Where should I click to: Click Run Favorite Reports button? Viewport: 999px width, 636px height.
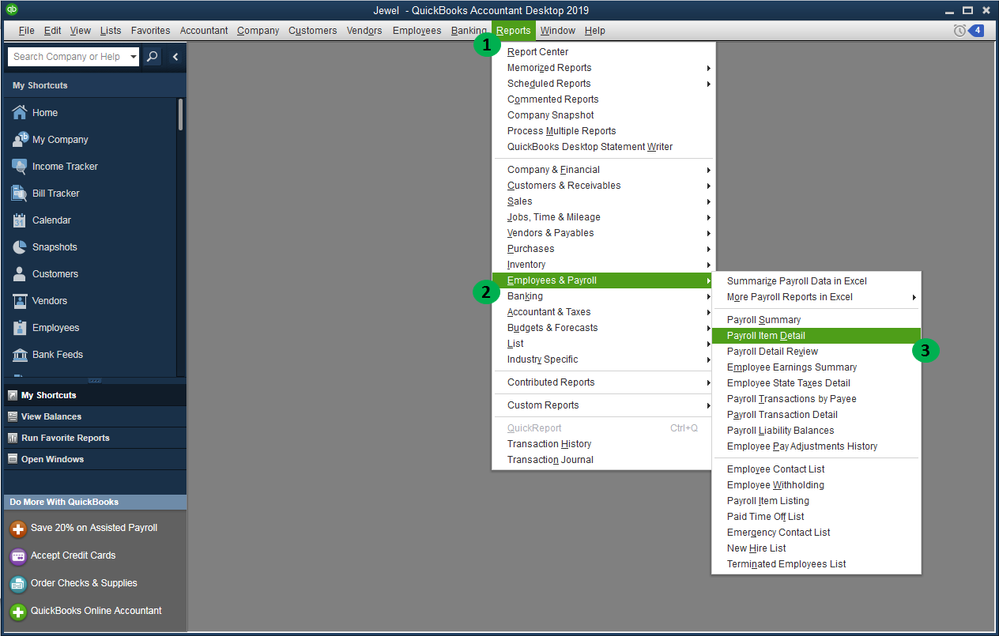coord(95,438)
